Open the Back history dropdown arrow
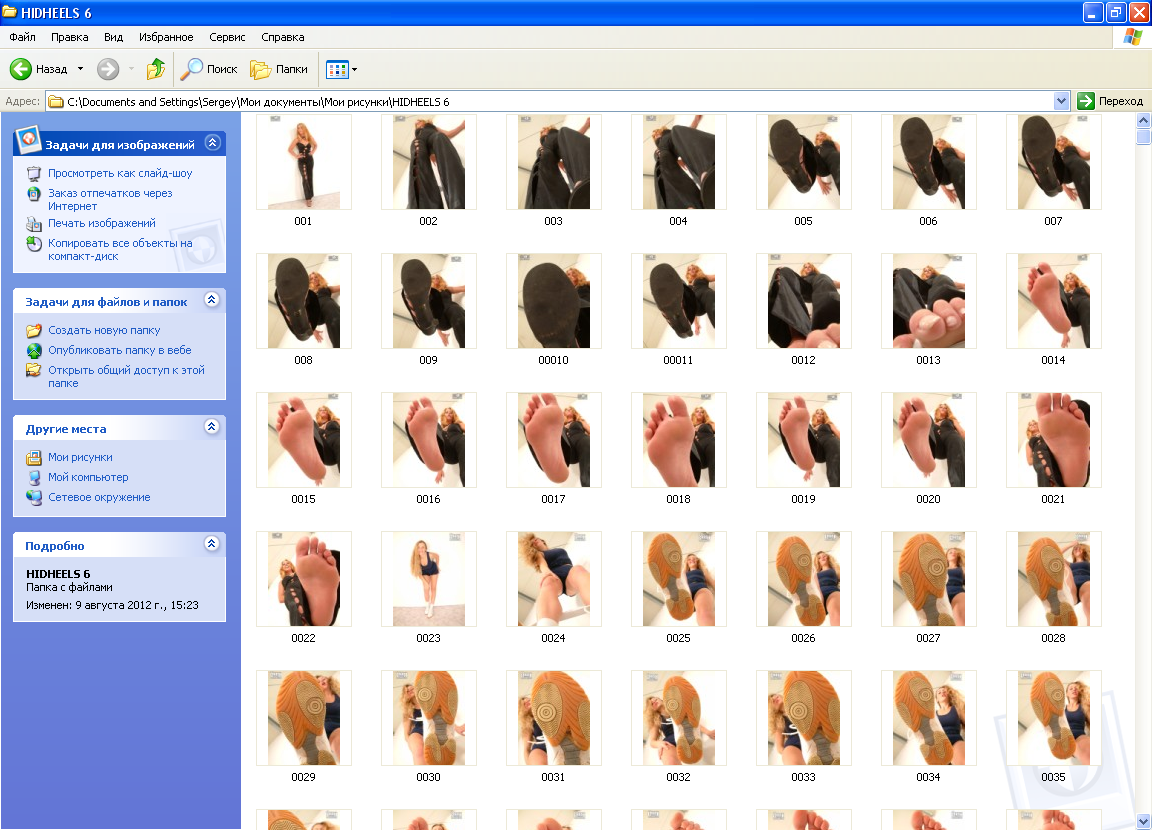This screenshot has height=830, width=1152. click(x=80, y=69)
